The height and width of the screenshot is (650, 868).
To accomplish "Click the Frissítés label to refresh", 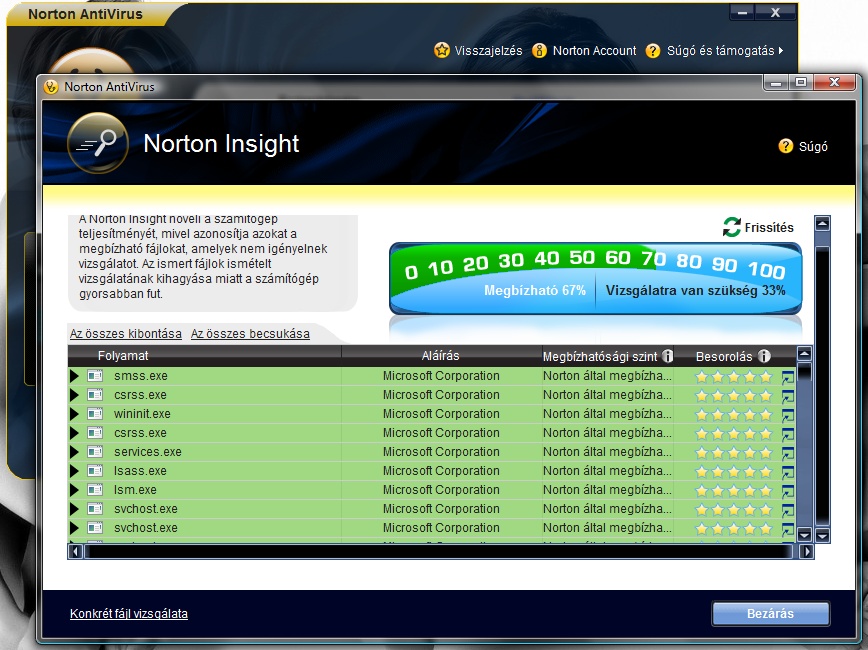I will pyautogui.click(x=769, y=228).
